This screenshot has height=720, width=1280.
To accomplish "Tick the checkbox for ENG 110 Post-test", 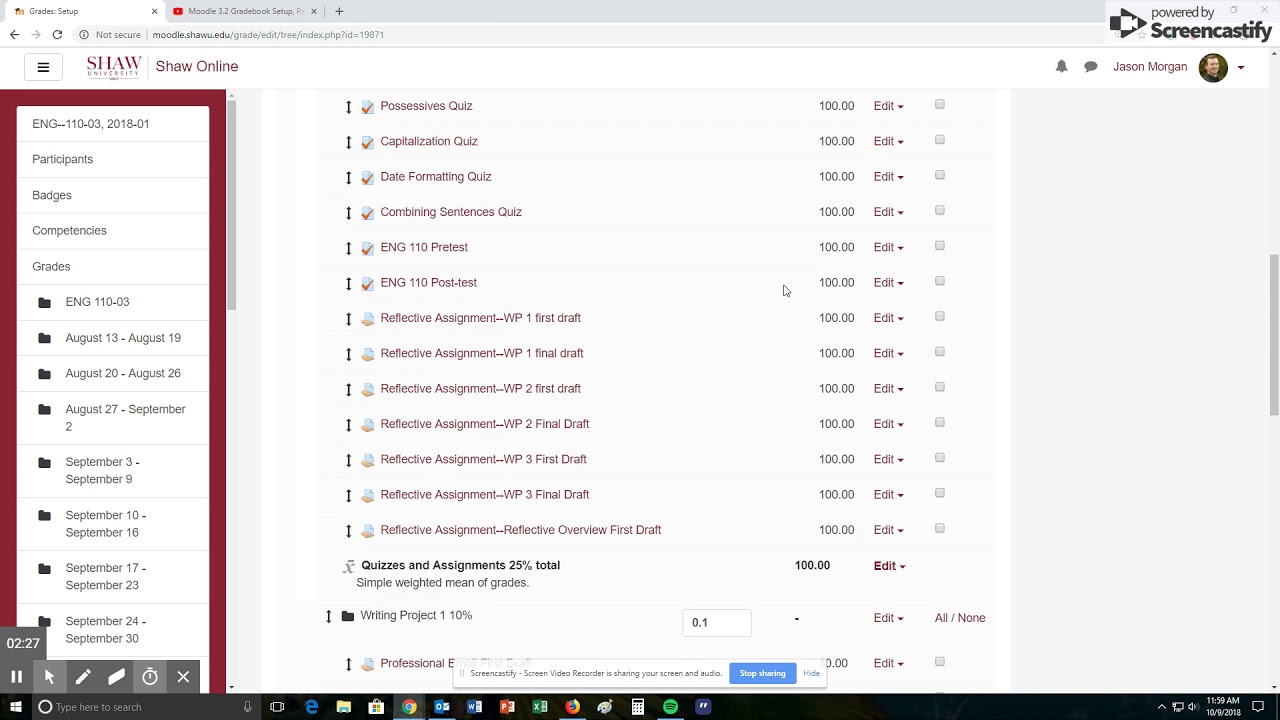I will 940,281.
